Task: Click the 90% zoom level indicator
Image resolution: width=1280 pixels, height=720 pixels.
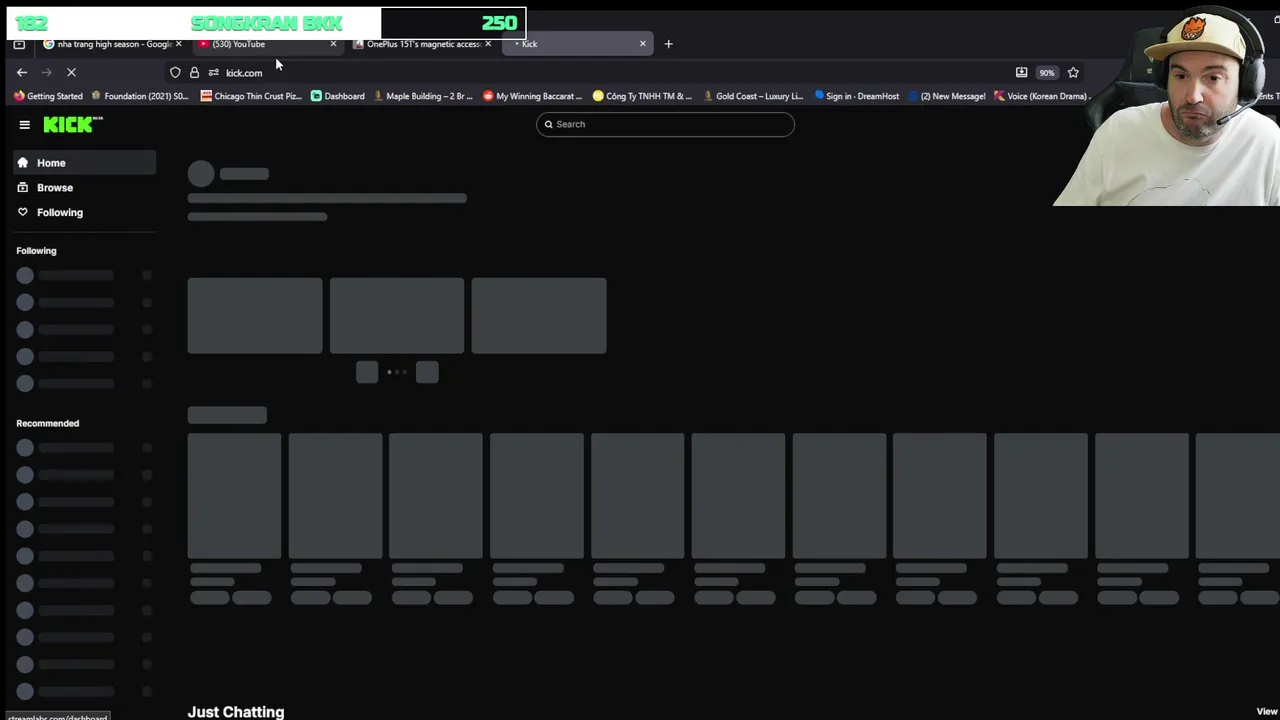Action: click(x=1046, y=72)
